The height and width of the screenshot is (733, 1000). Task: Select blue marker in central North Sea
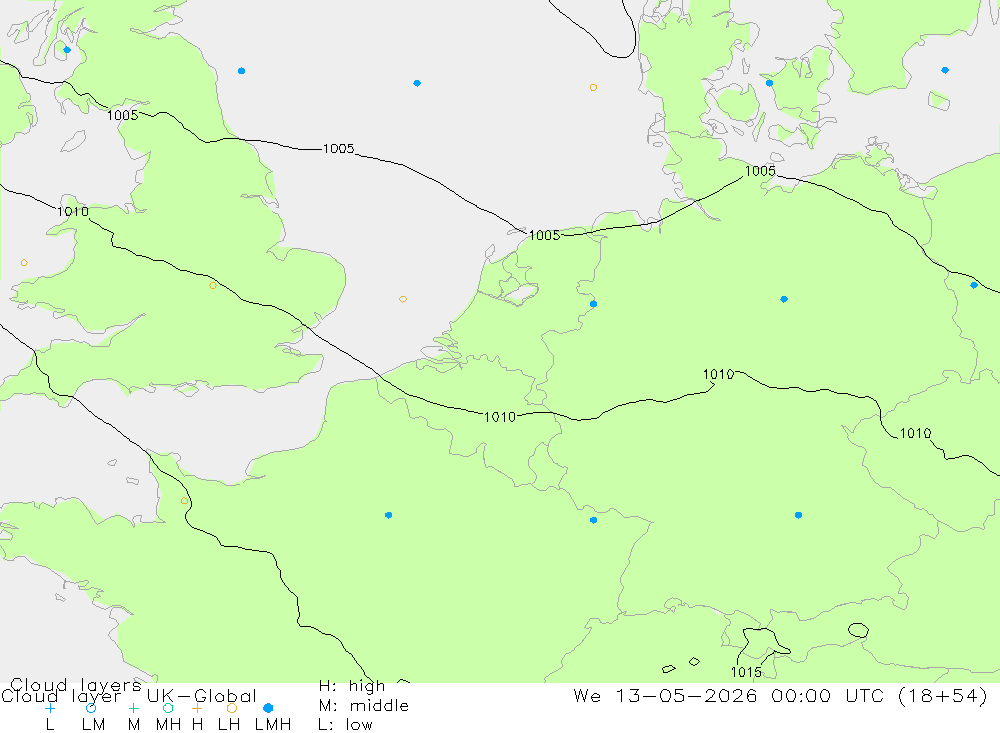point(417,83)
